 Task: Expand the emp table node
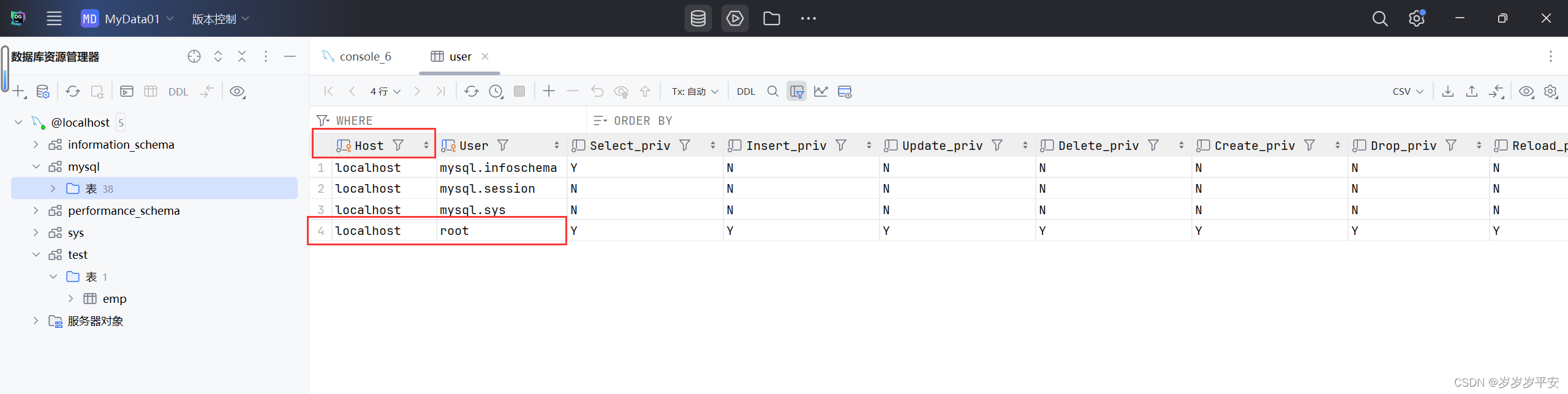(70, 299)
